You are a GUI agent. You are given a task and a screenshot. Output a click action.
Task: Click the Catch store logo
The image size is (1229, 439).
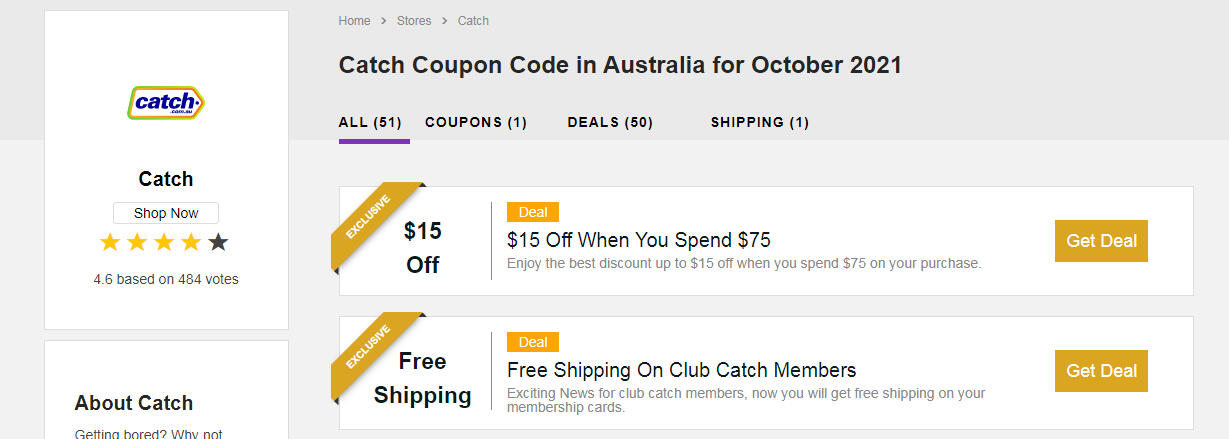click(166, 102)
